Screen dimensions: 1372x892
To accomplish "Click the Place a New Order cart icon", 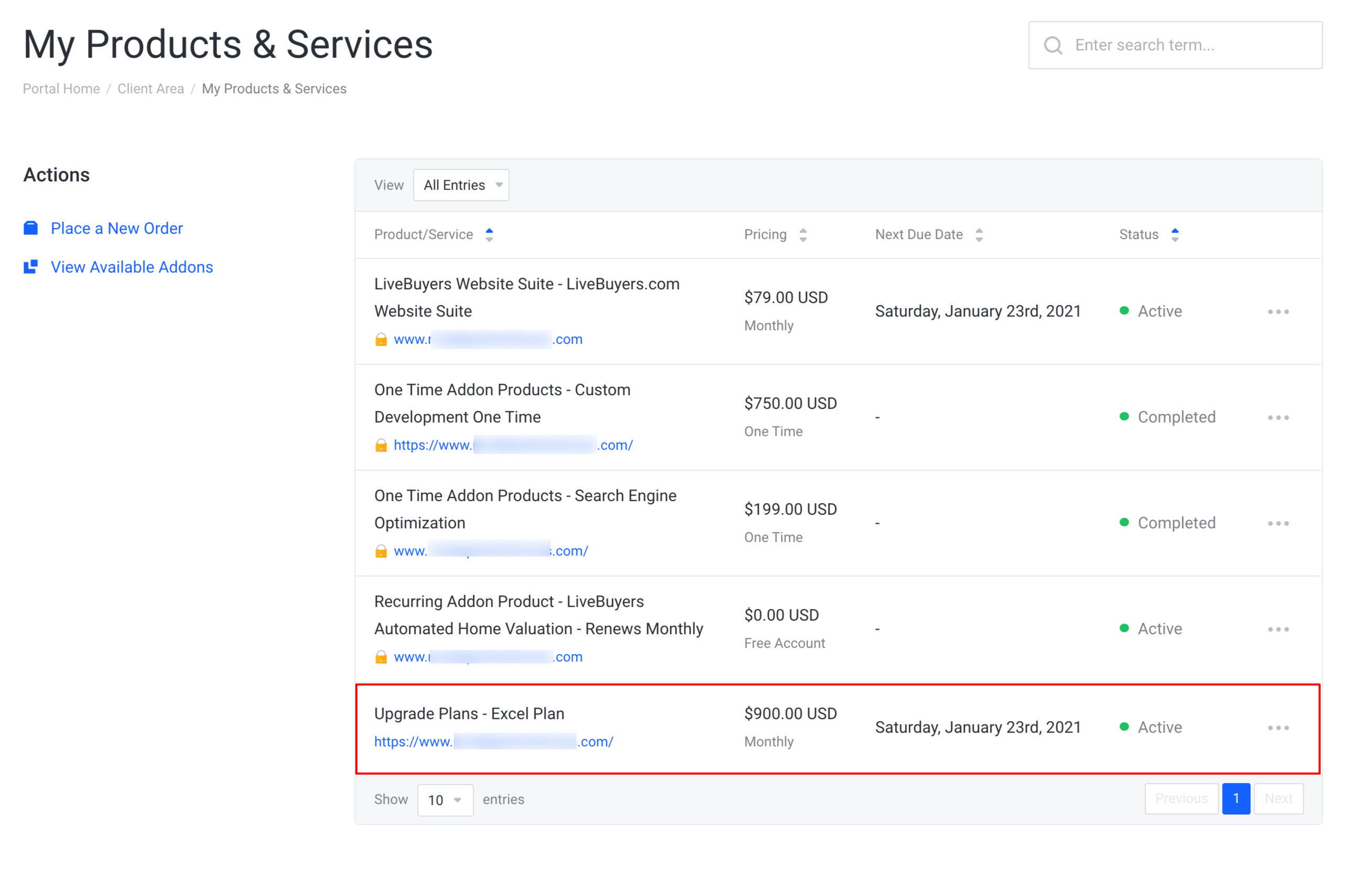I will coord(30,229).
